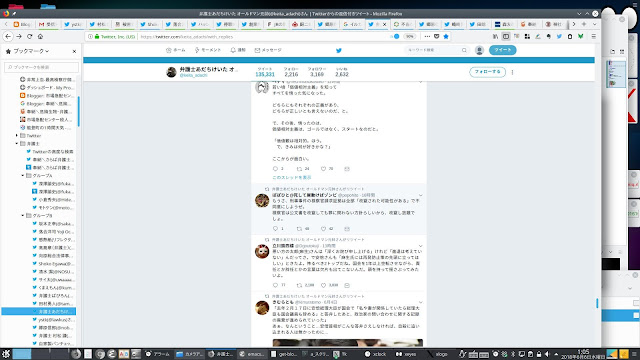This screenshot has height=360, width=640.
Task: Click the Twitter bird extension icon in toolbar
Action: pyautogui.click(x=559, y=36)
